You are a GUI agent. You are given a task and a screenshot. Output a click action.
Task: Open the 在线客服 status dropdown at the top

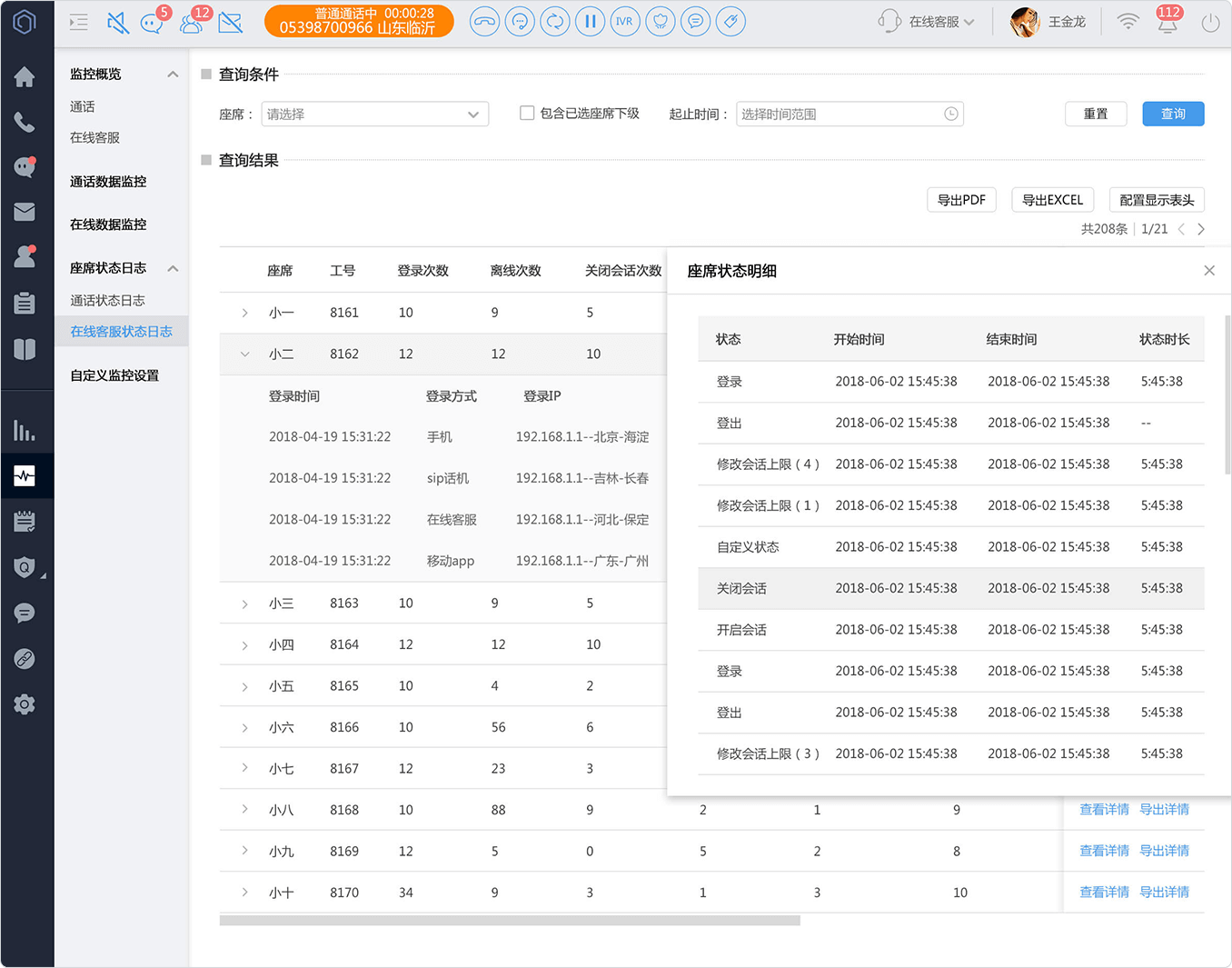coord(927,22)
